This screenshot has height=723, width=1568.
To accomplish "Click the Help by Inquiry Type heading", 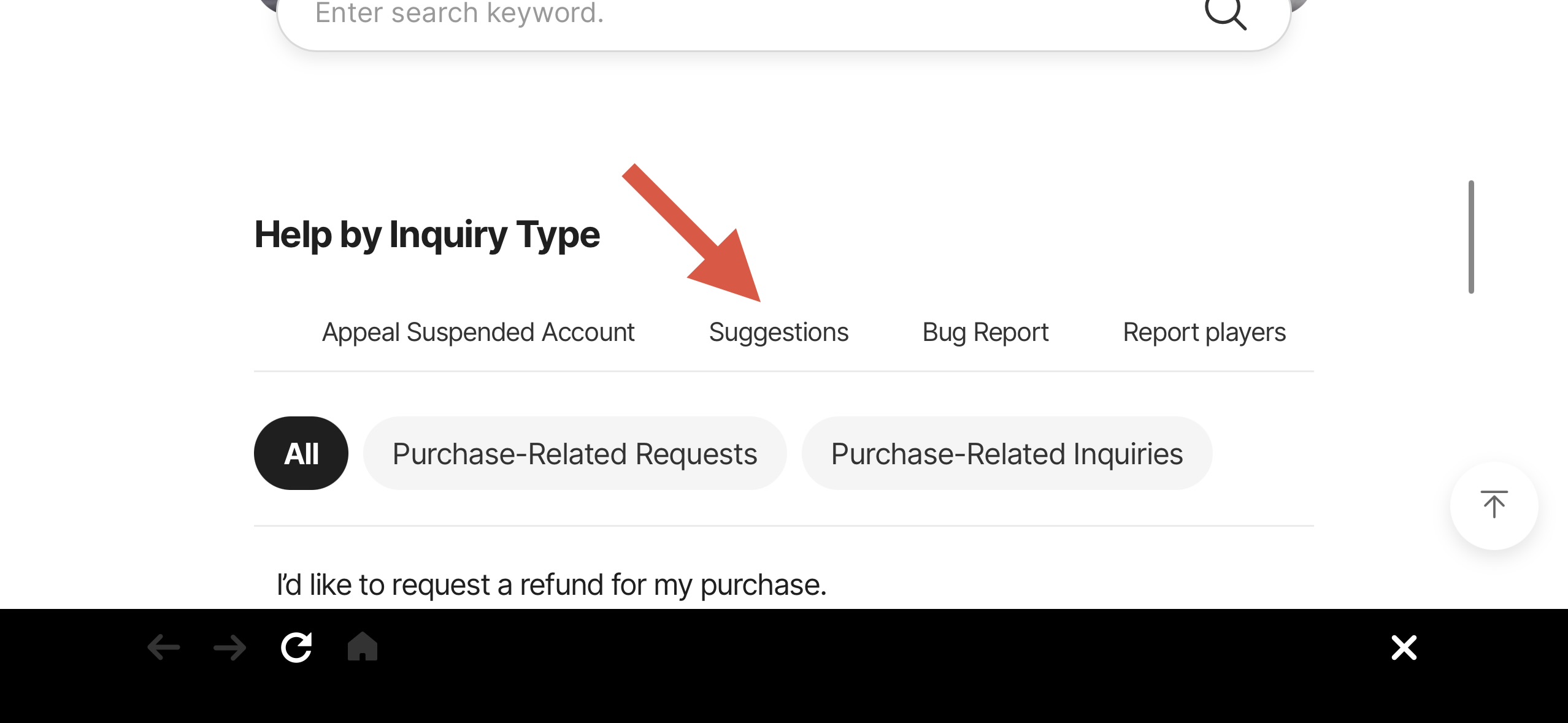I will pos(427,235).
